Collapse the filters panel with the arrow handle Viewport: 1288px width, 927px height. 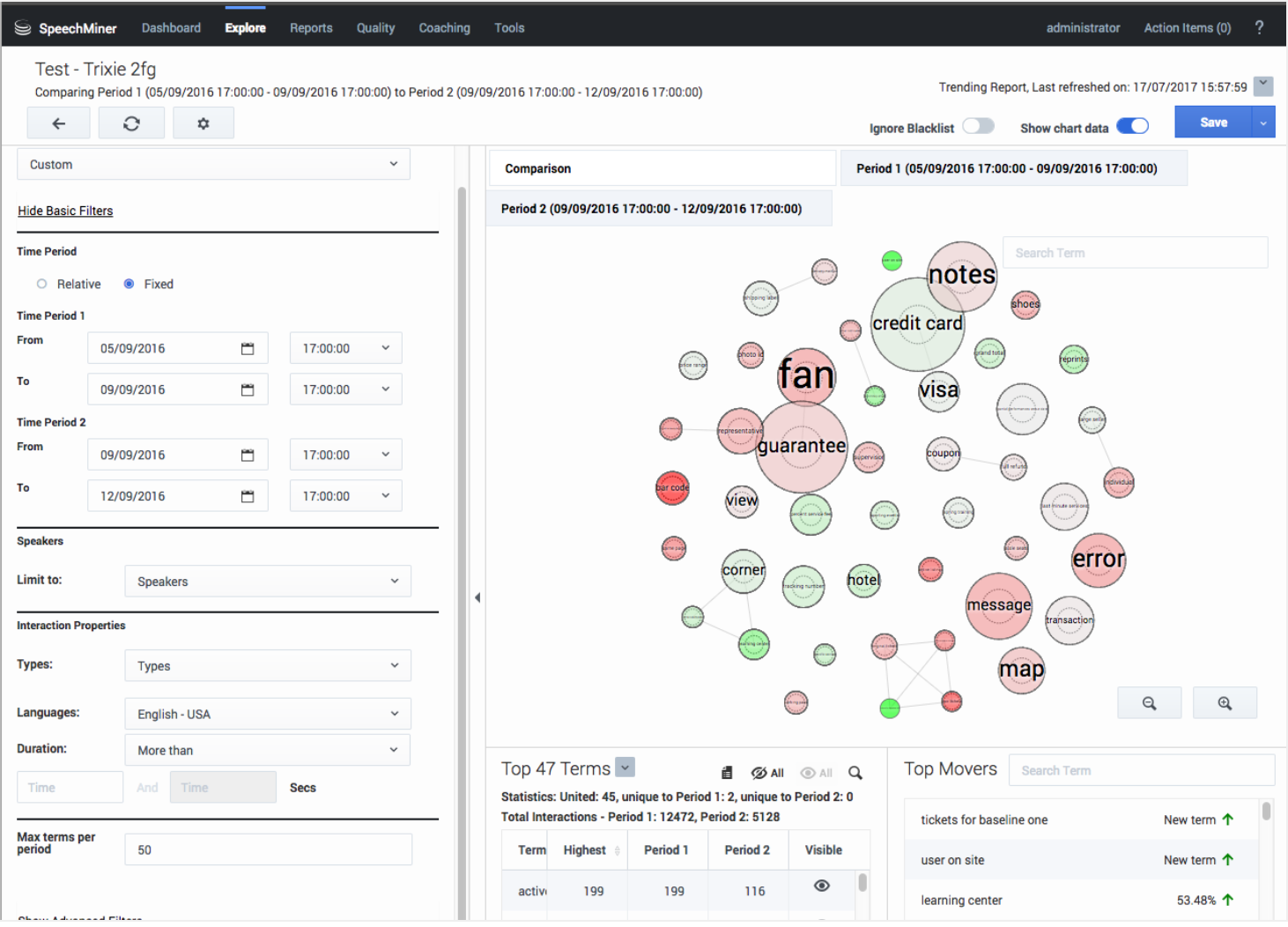[x=477, y=597]
